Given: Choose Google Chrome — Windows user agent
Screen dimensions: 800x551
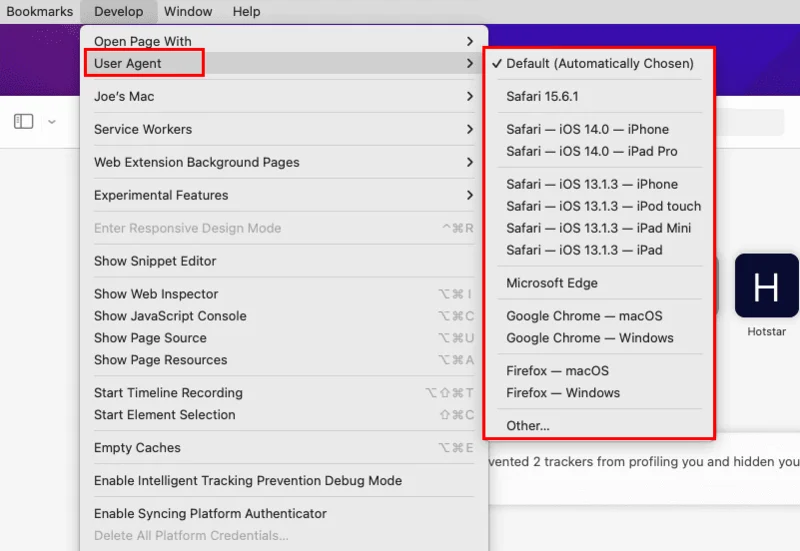Looking at the screenshot, I should point(589,338).
